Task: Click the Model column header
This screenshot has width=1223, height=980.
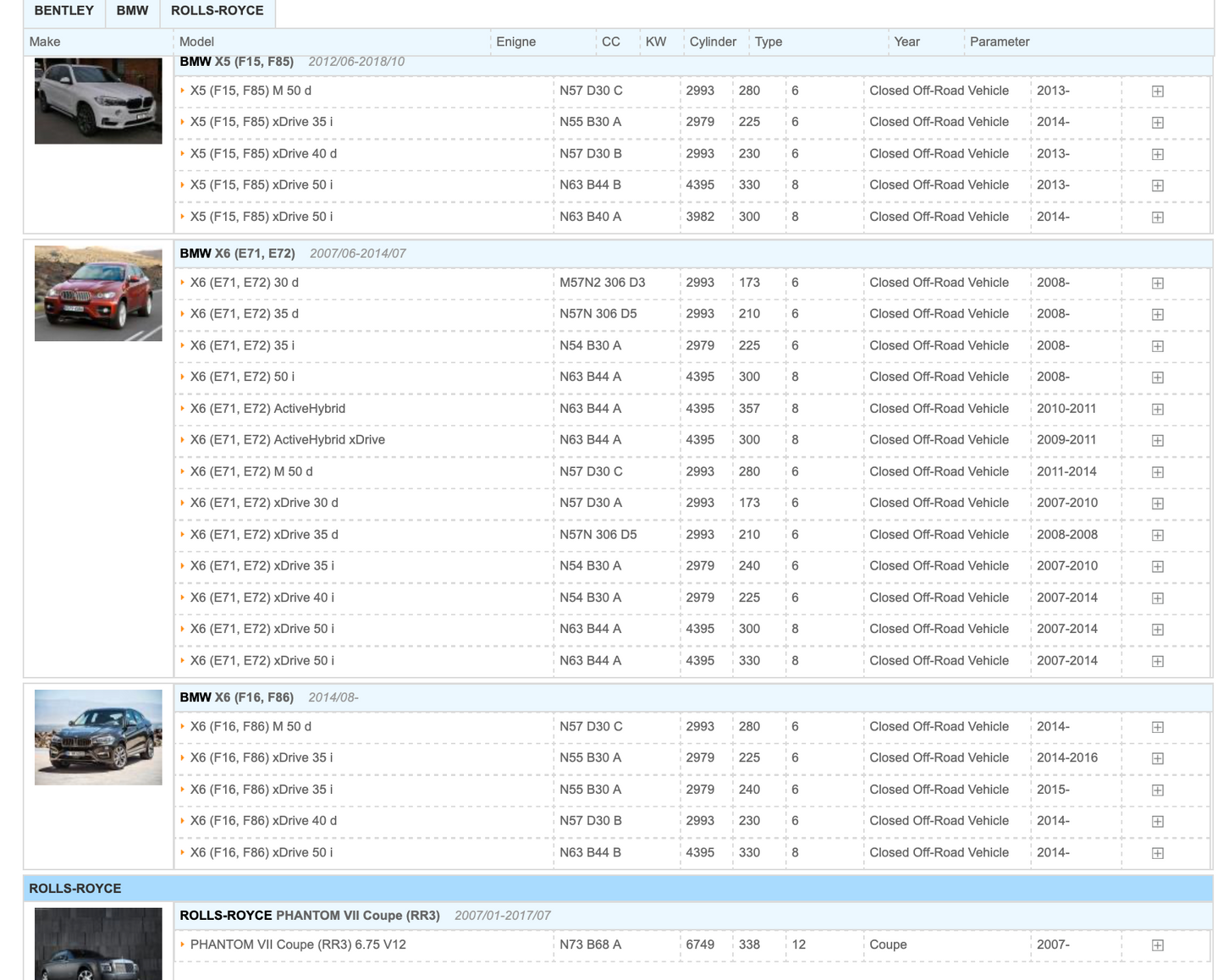Action: [x=196, y=41]
